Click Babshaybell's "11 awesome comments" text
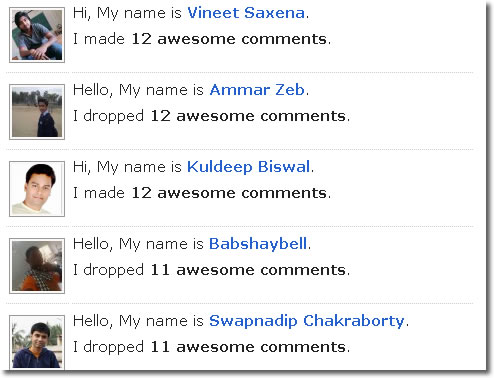 (248, 270)
